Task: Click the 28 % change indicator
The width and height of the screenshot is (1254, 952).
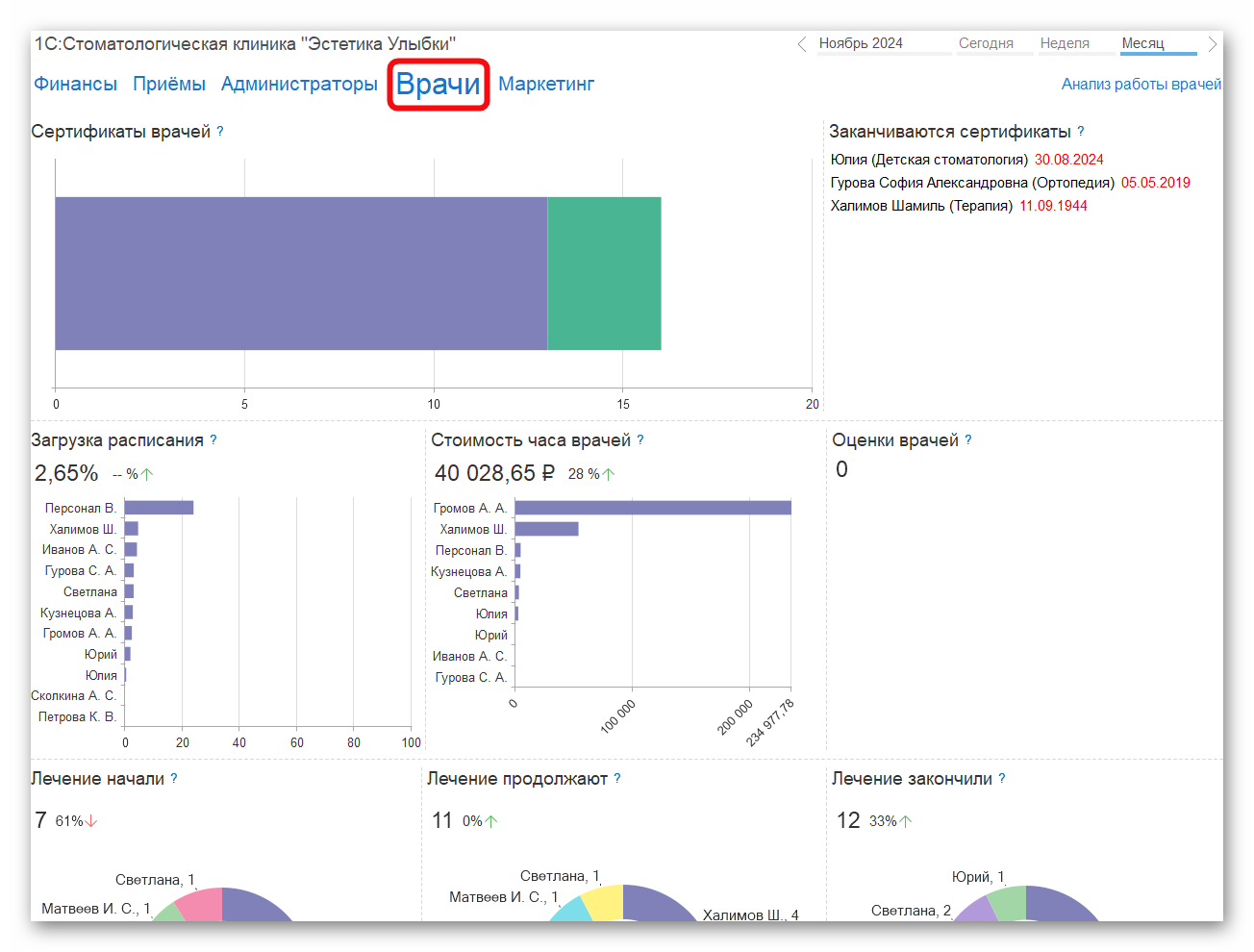Action: pyautogui.click(x=590, y=474)
